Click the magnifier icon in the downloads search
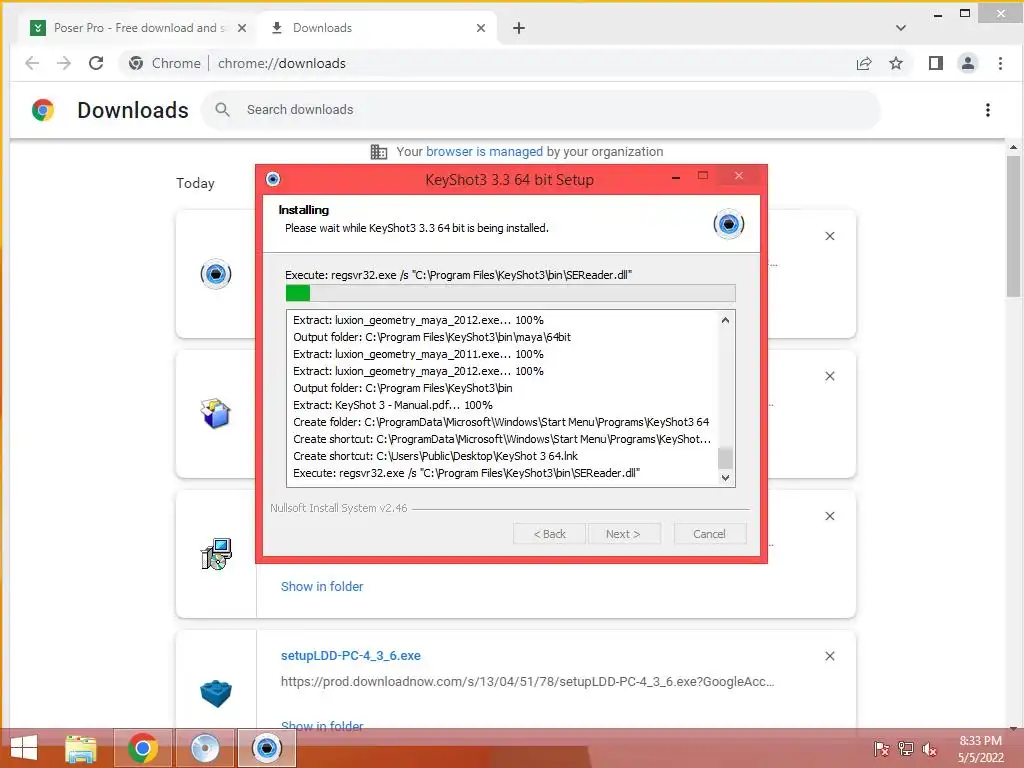Image resolution: width=1024 pixels, height=768 pixels. click(x=223, y=110)
